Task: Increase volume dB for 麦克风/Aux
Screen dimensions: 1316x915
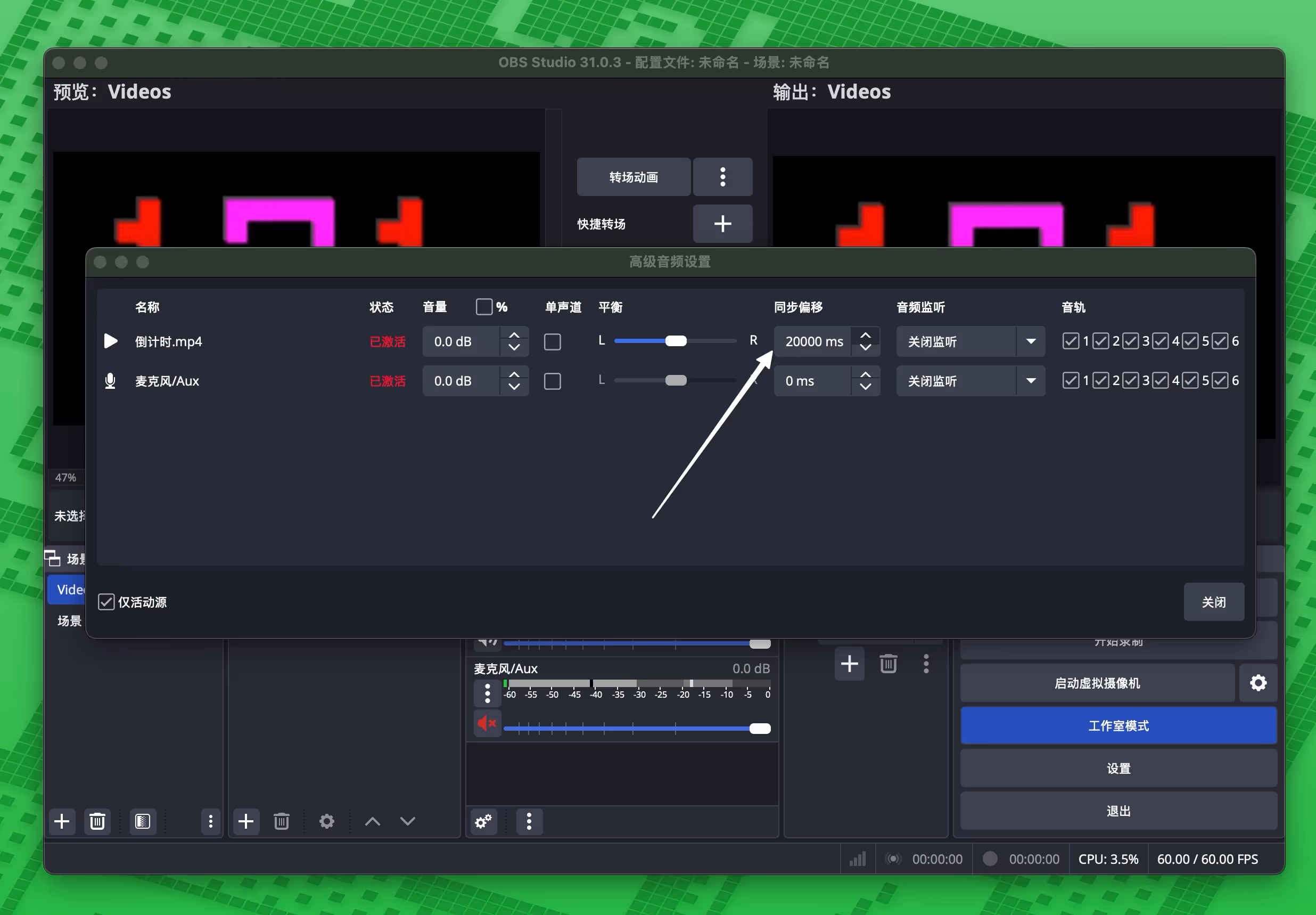Action: coord(514,374)
